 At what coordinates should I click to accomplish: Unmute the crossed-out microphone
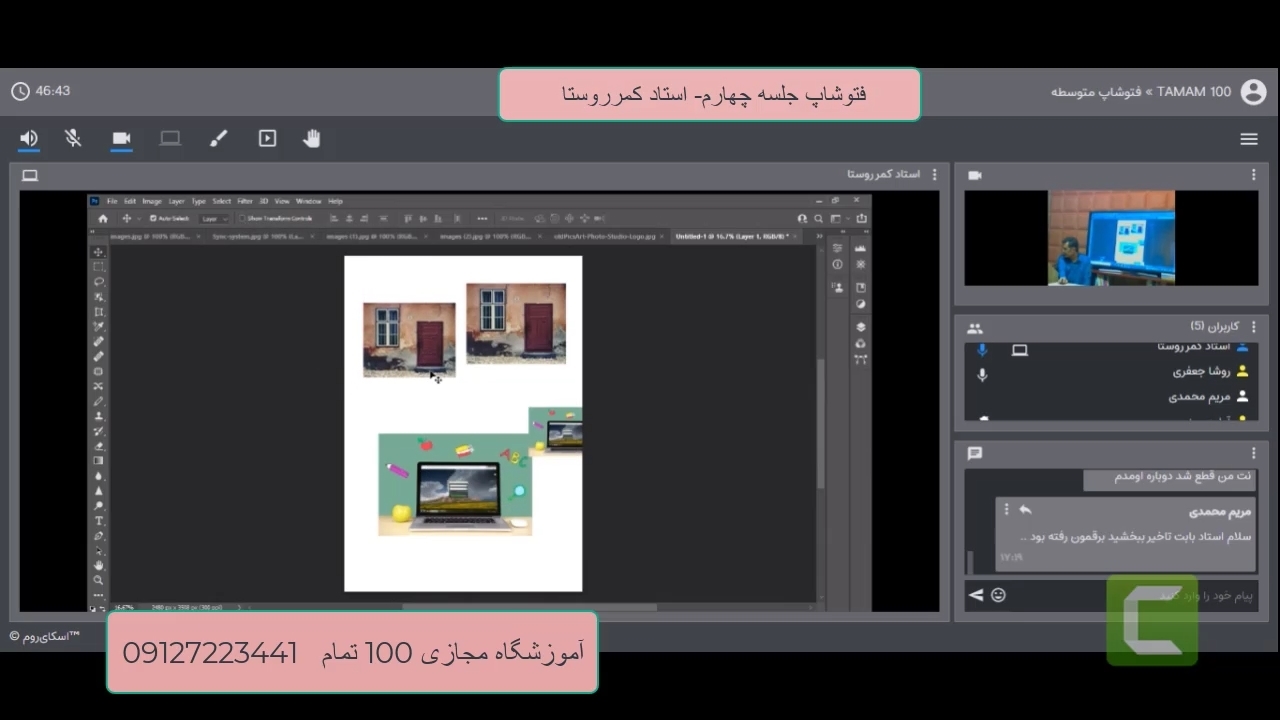click(x=73, y=139)
